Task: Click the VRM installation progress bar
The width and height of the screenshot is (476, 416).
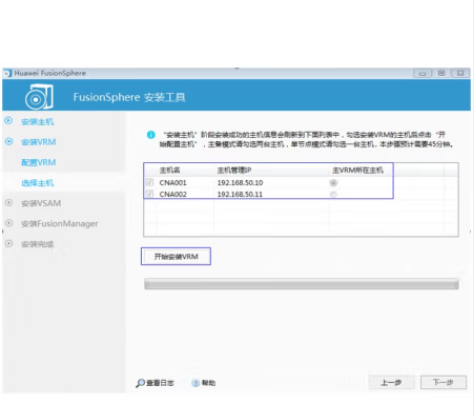Action: pyautogui.click(x=301, y=284)
